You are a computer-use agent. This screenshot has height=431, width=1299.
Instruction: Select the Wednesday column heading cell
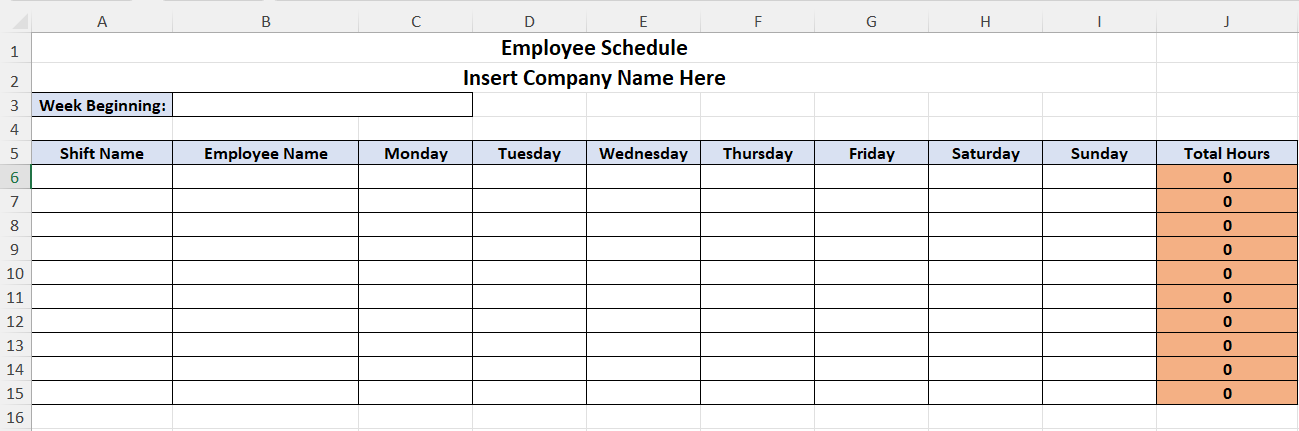[x=643, y=153]
